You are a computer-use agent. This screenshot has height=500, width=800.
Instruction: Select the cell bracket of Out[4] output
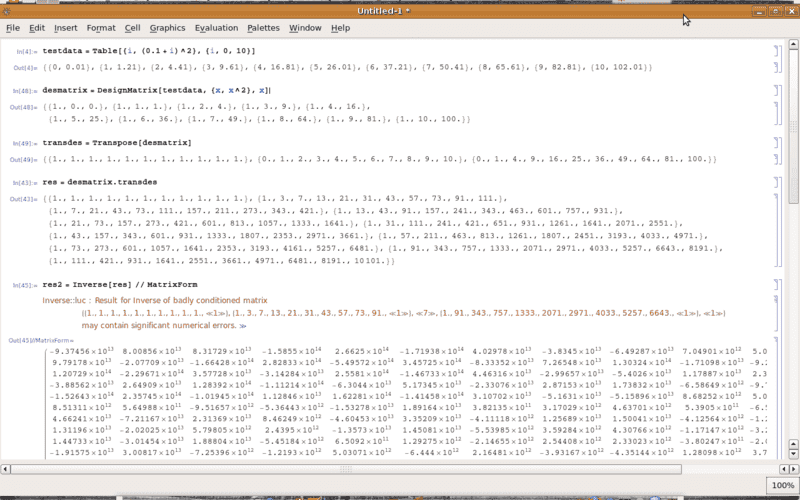[777, 67]
